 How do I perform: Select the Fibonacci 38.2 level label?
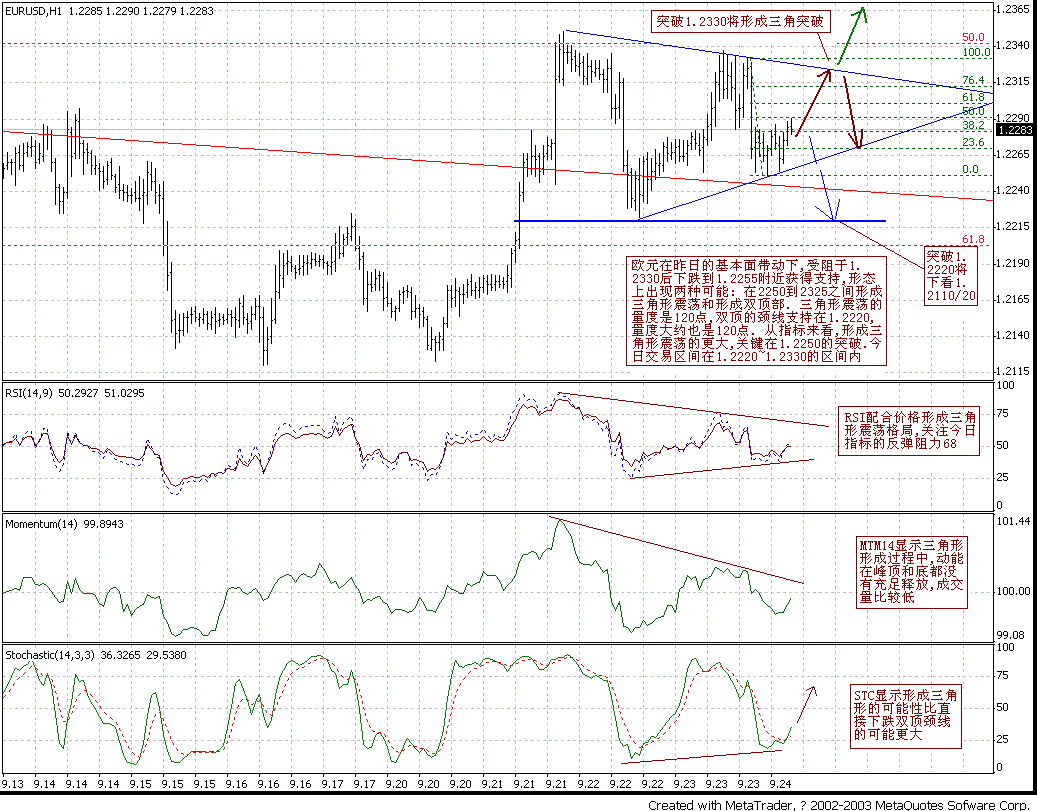click(x=974, y=125)
